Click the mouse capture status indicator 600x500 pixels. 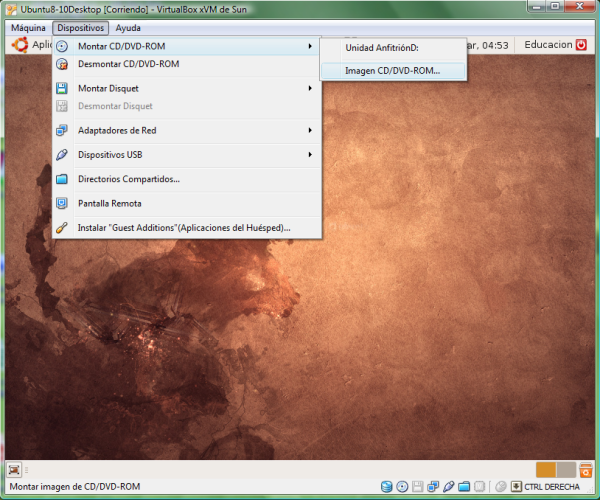[x=500, y=487]
